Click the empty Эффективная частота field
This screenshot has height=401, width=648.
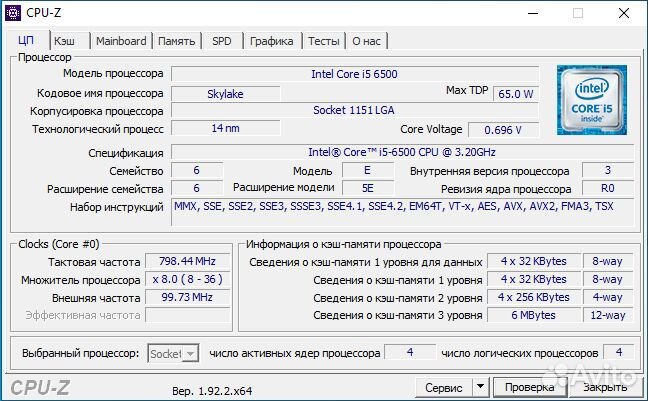[x=188, y=315]
